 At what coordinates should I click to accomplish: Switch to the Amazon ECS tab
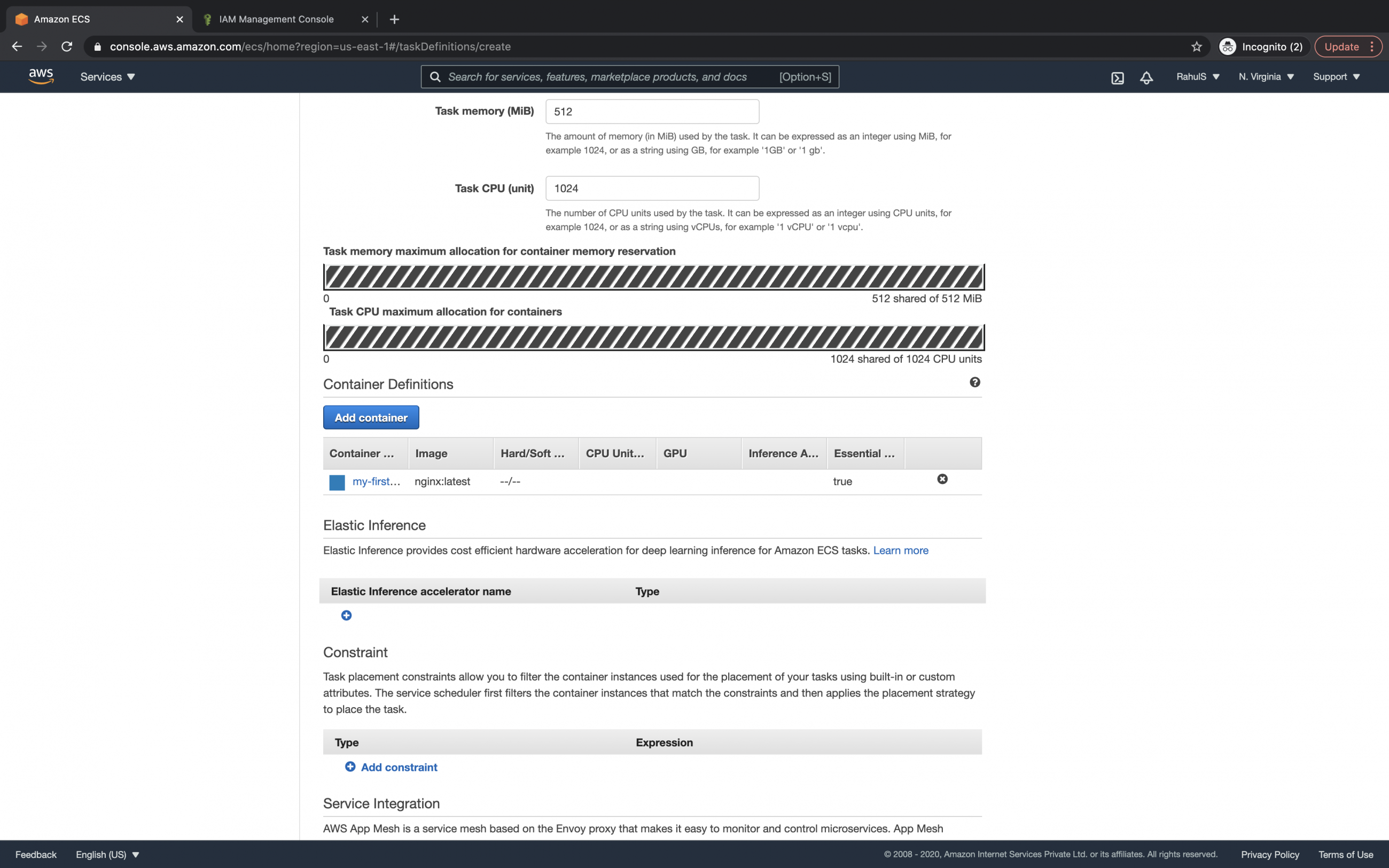coord(63,19)
